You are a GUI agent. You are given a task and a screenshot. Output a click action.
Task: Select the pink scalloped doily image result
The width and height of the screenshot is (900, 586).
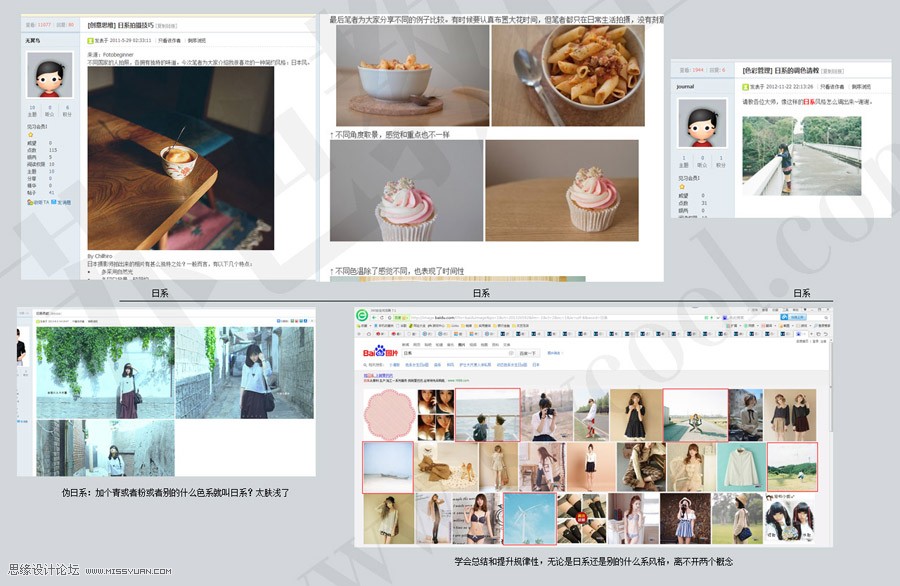point(388,414)
